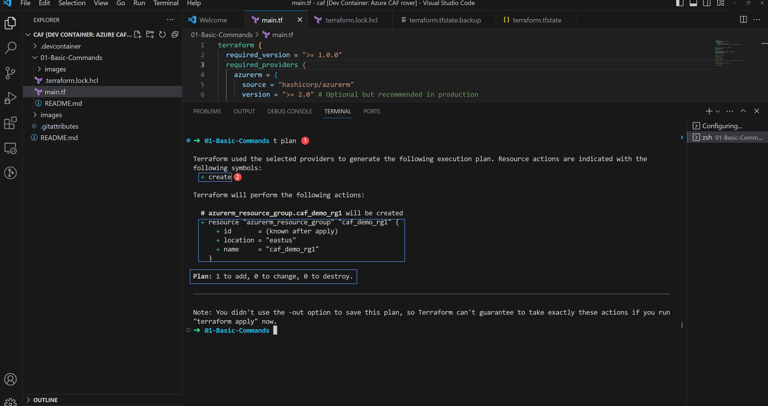This screenshot has height=406, width=768.
Task: Toggle the primary sidebar layout button
Action: point(680,4)
